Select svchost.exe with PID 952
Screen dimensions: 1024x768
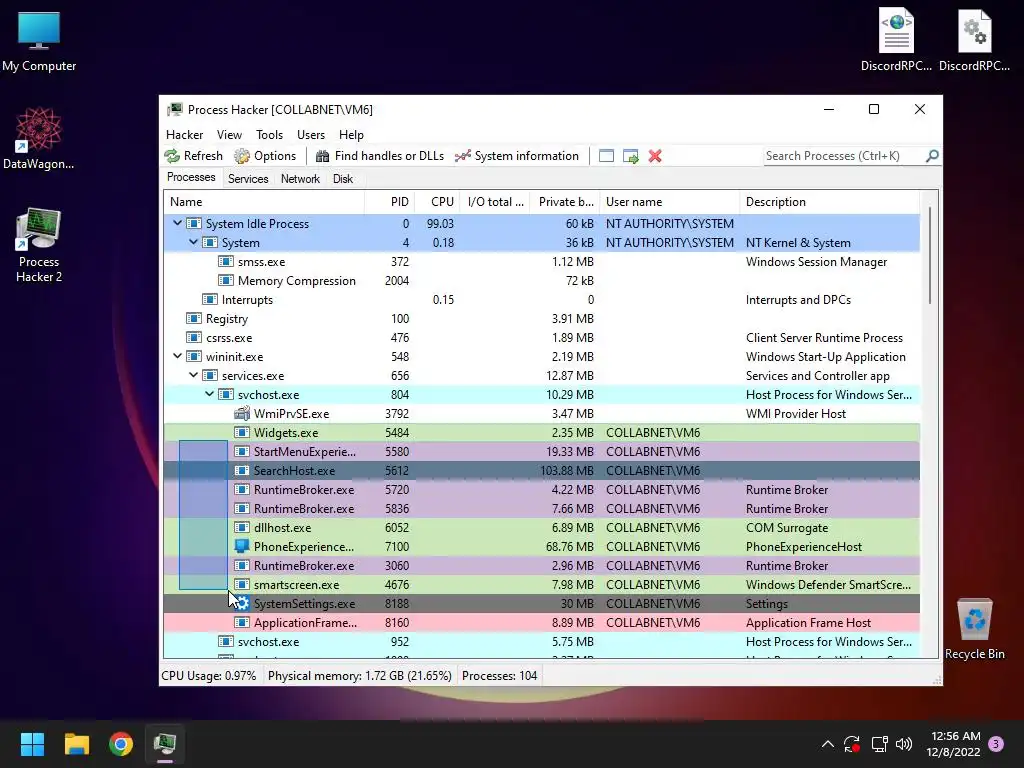[x=541, y=641]
